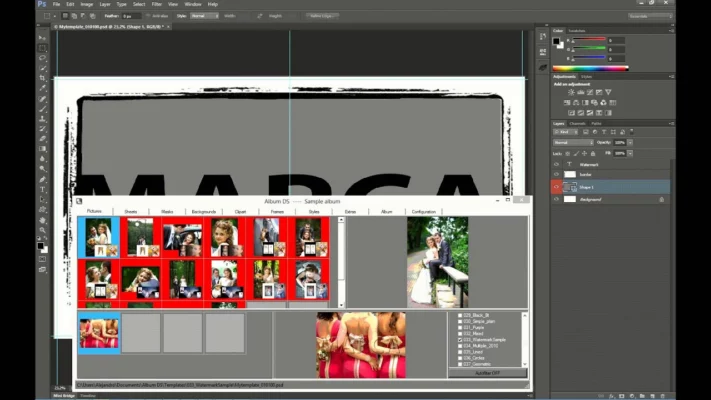Select the Eraser tool
The width and height of the screenshot is (711, 400).
point(42,138)
